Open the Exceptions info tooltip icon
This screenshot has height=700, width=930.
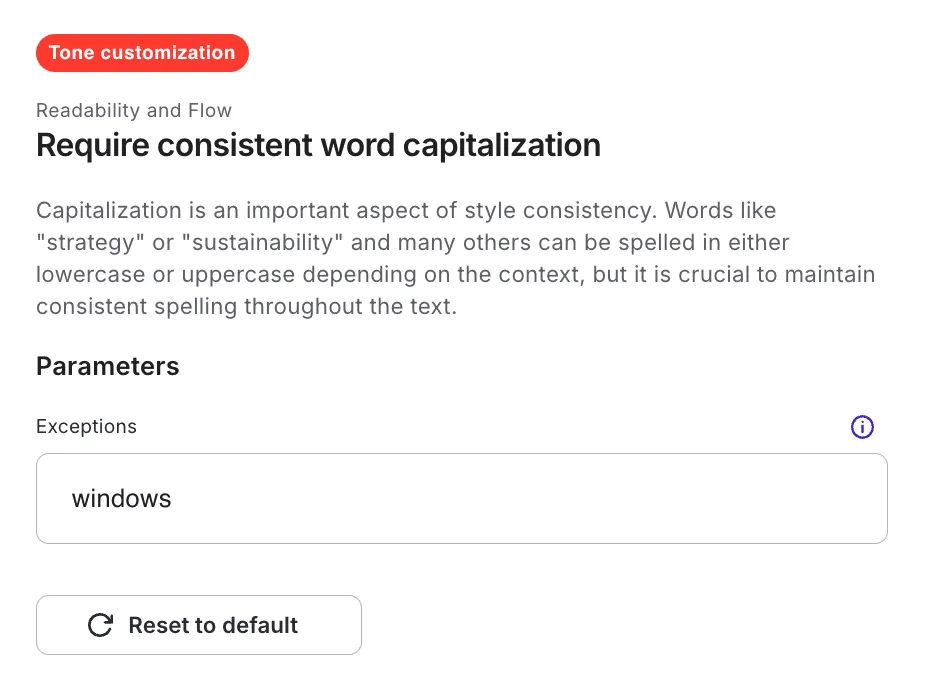(x=862, y=427)
